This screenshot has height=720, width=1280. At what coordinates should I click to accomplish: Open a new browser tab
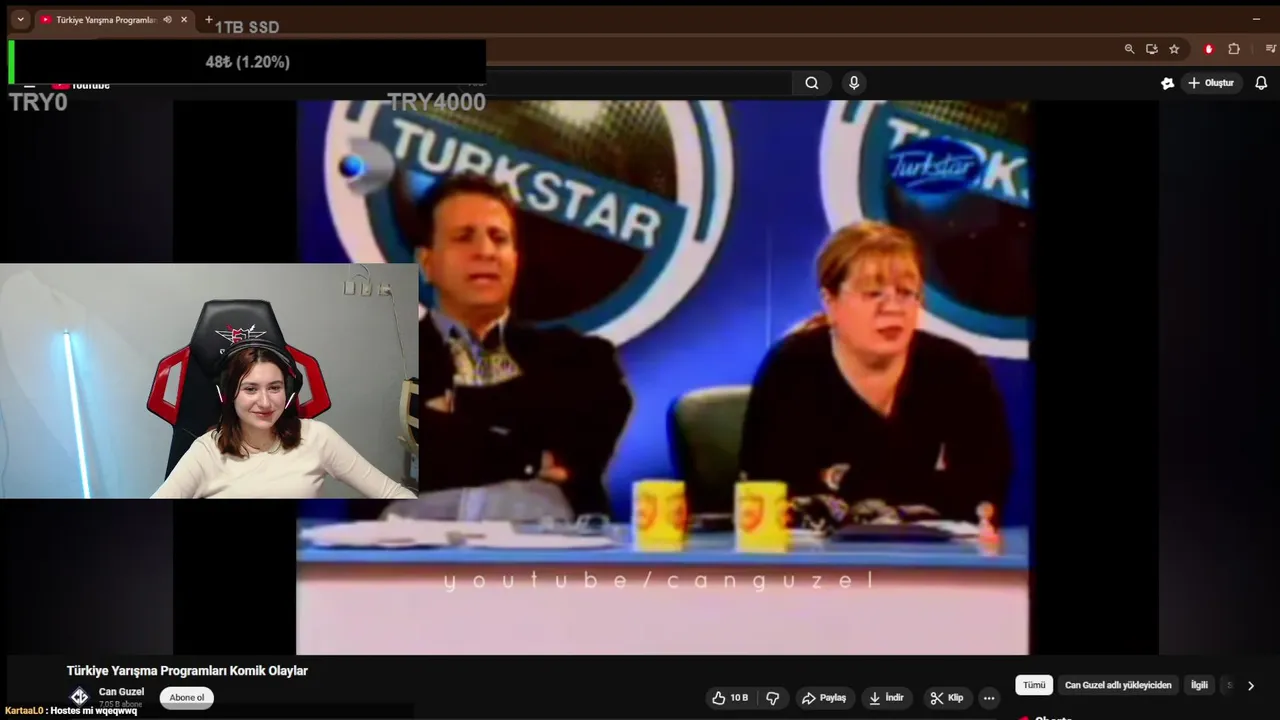point(208,20)
